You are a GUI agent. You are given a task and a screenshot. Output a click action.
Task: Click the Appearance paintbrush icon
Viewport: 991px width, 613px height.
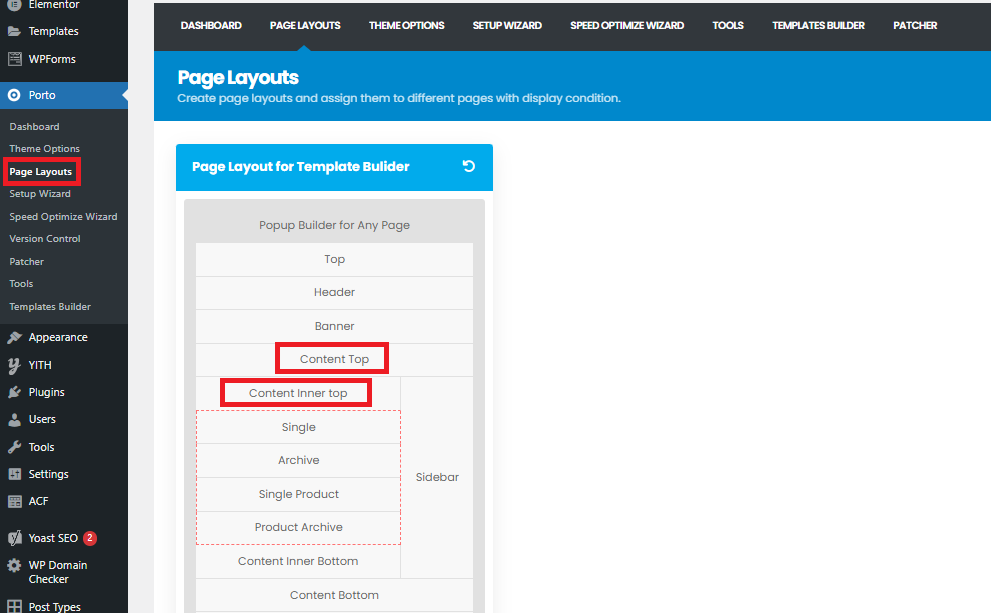14,337
